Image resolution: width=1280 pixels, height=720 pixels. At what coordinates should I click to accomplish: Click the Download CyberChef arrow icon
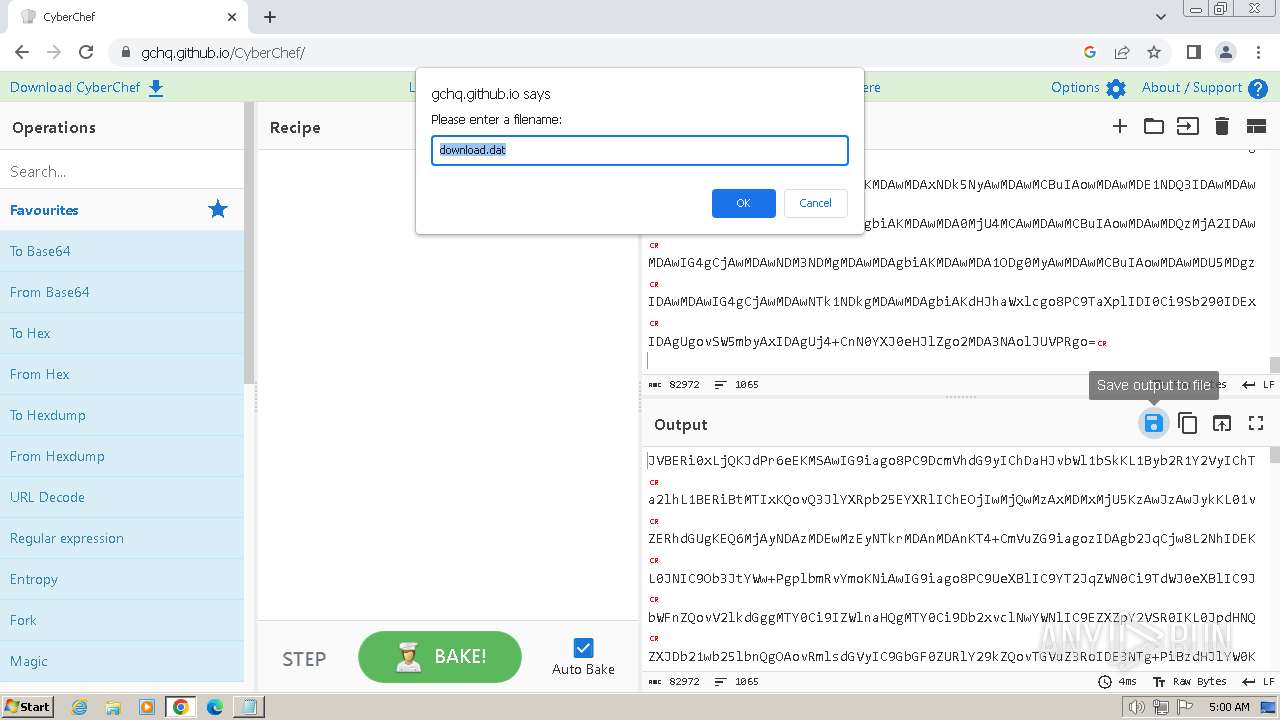156,88
